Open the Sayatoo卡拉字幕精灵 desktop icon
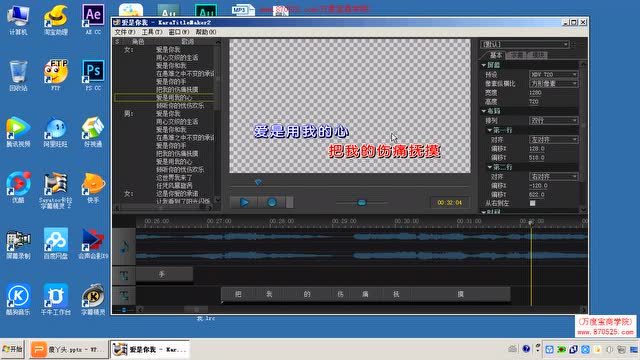 [x=56, y=190]
